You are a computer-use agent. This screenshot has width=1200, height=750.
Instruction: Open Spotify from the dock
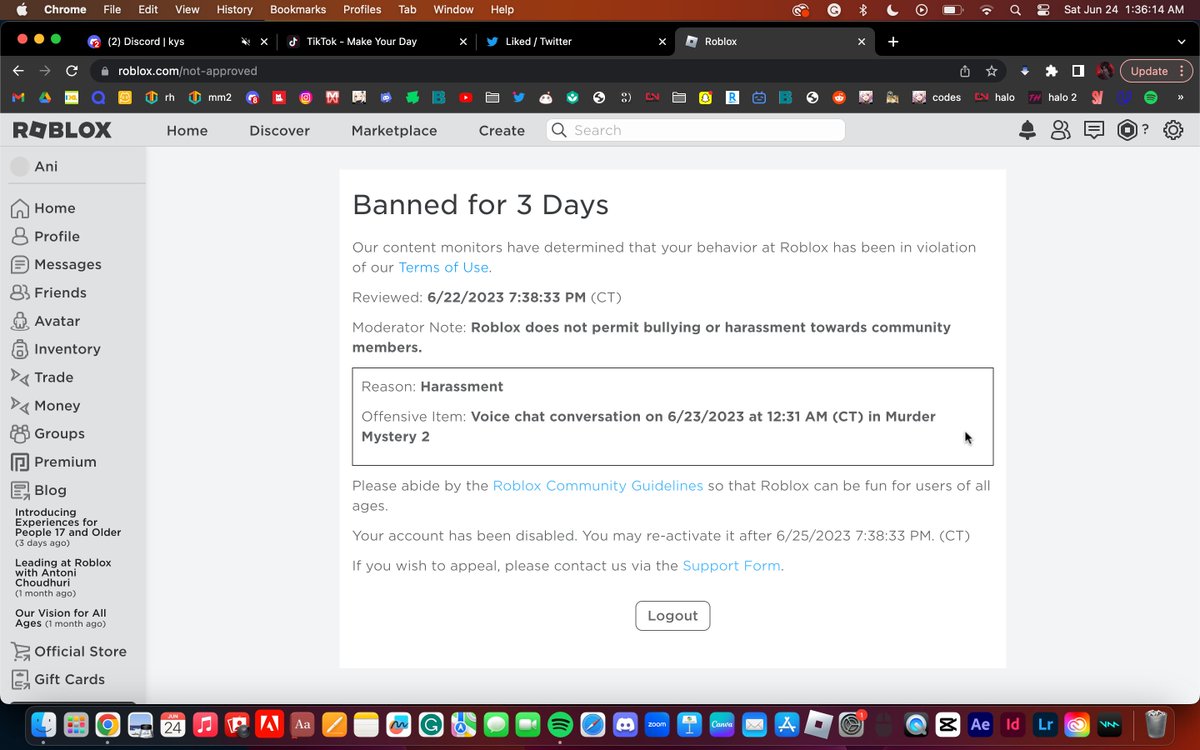pyautogui.click(x=560, y=723)
